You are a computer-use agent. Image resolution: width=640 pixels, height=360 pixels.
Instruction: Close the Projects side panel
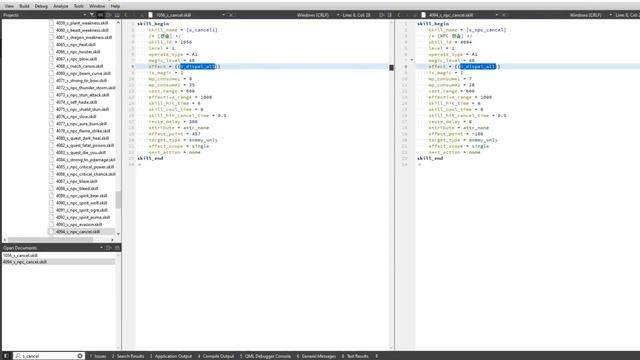[117, 15]
